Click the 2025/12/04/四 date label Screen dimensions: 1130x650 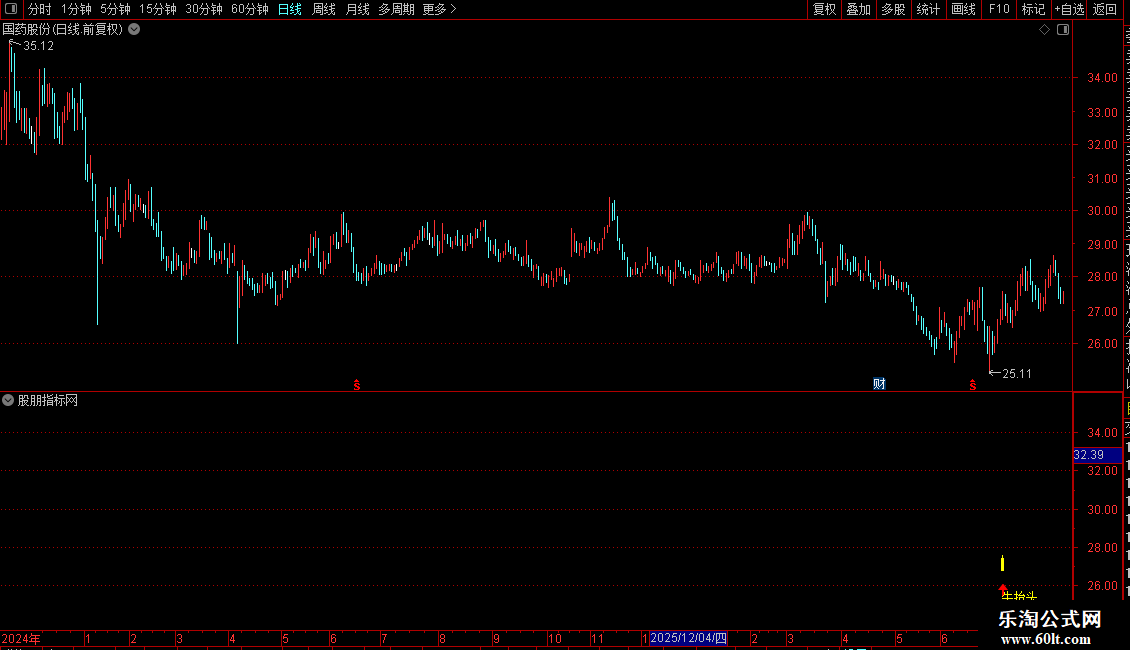coord(688,638)
